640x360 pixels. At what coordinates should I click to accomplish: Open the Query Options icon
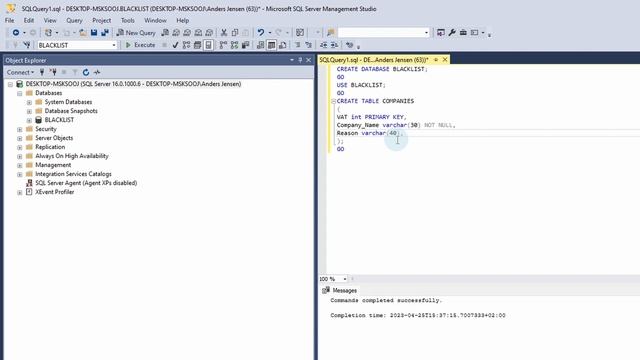click(197, 45)
